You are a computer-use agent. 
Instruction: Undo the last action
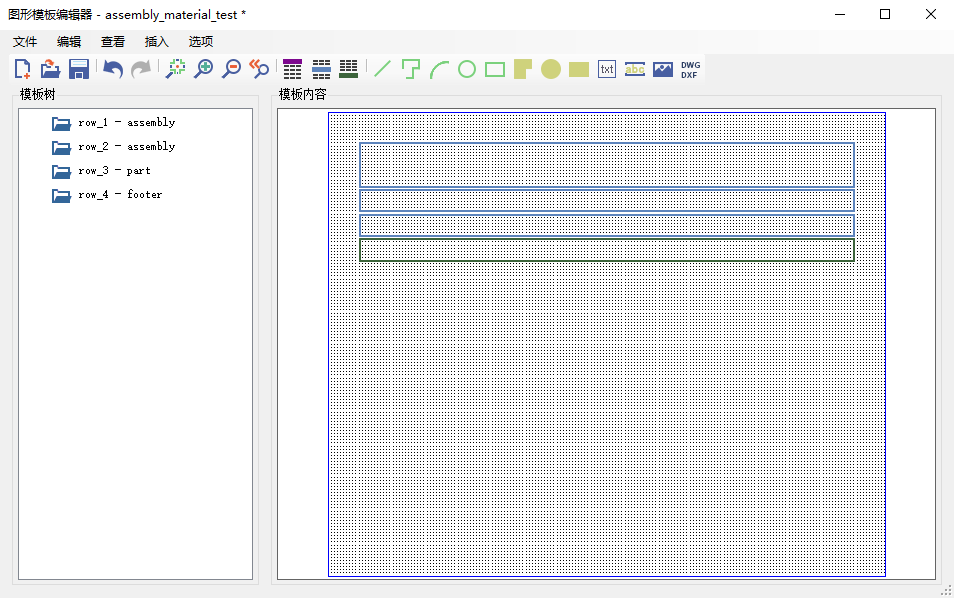(113, 69)
